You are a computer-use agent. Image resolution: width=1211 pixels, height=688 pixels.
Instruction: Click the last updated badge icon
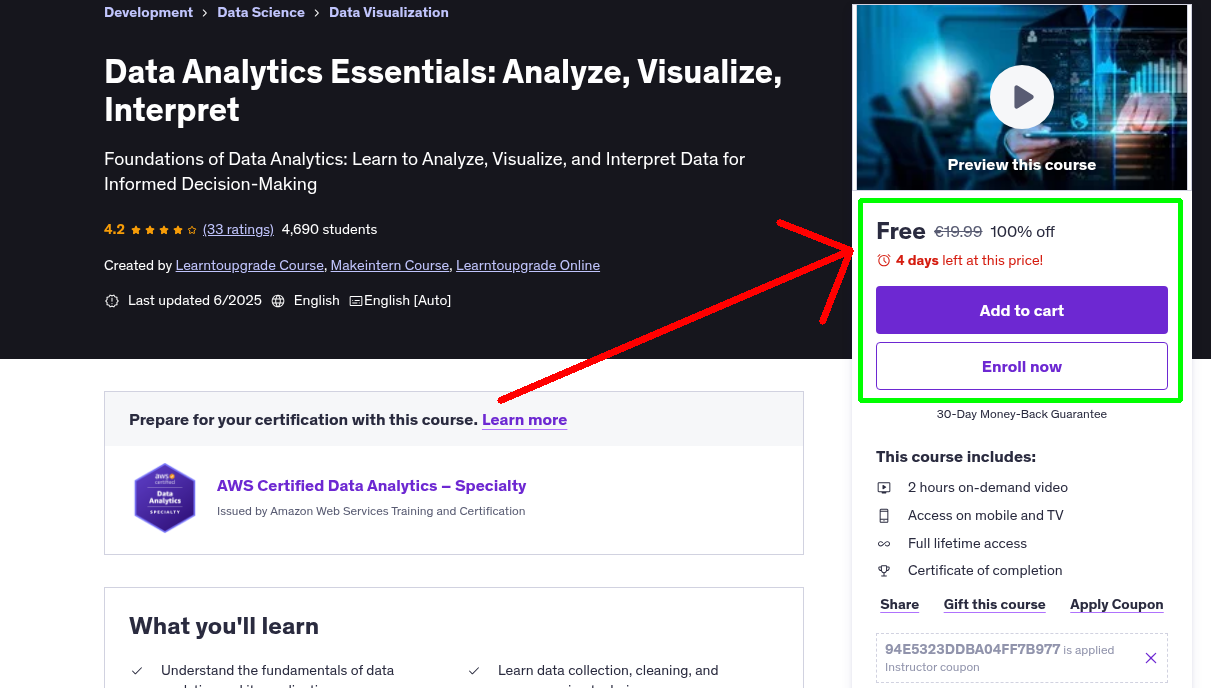[x=112, y=301]
